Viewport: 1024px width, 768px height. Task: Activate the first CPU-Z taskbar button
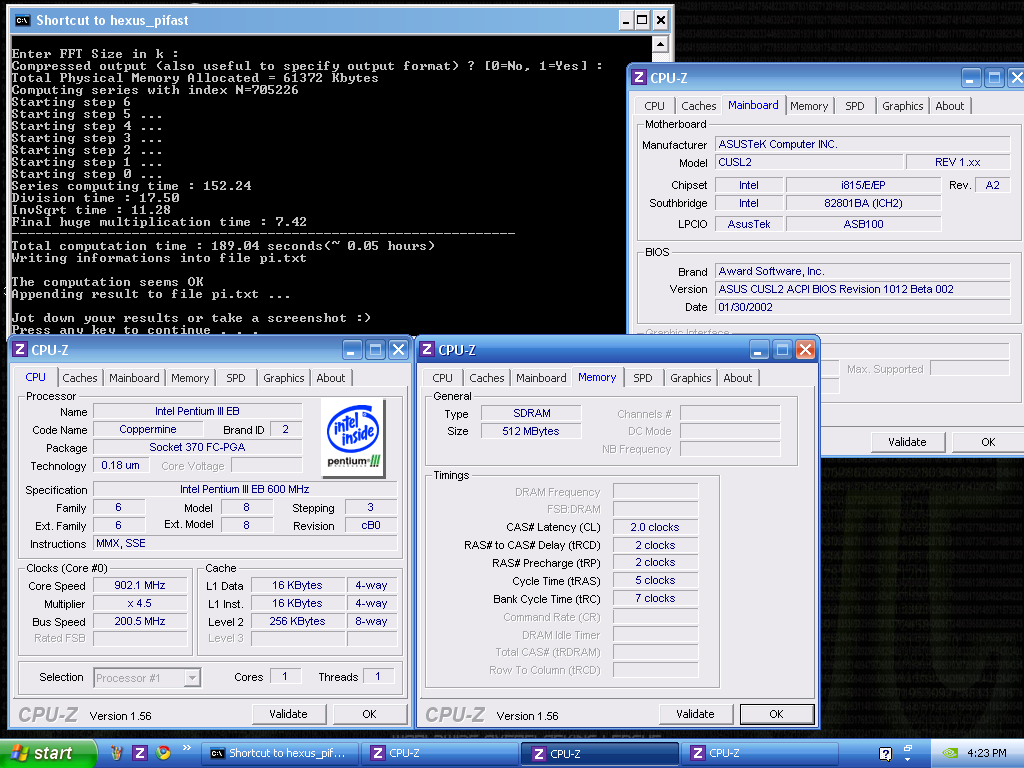pyautogui.click(x=442, y=753)
